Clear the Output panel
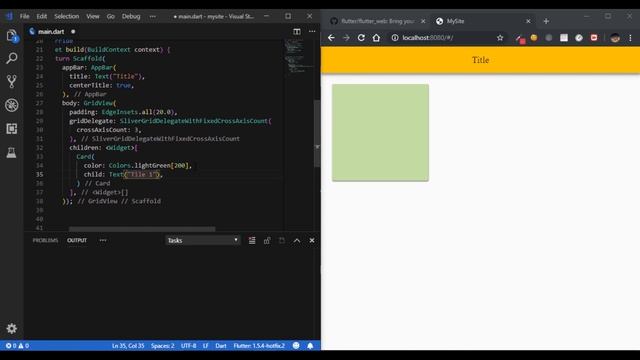The height and width of the screenshot is (360, 640). click(252, 240)
